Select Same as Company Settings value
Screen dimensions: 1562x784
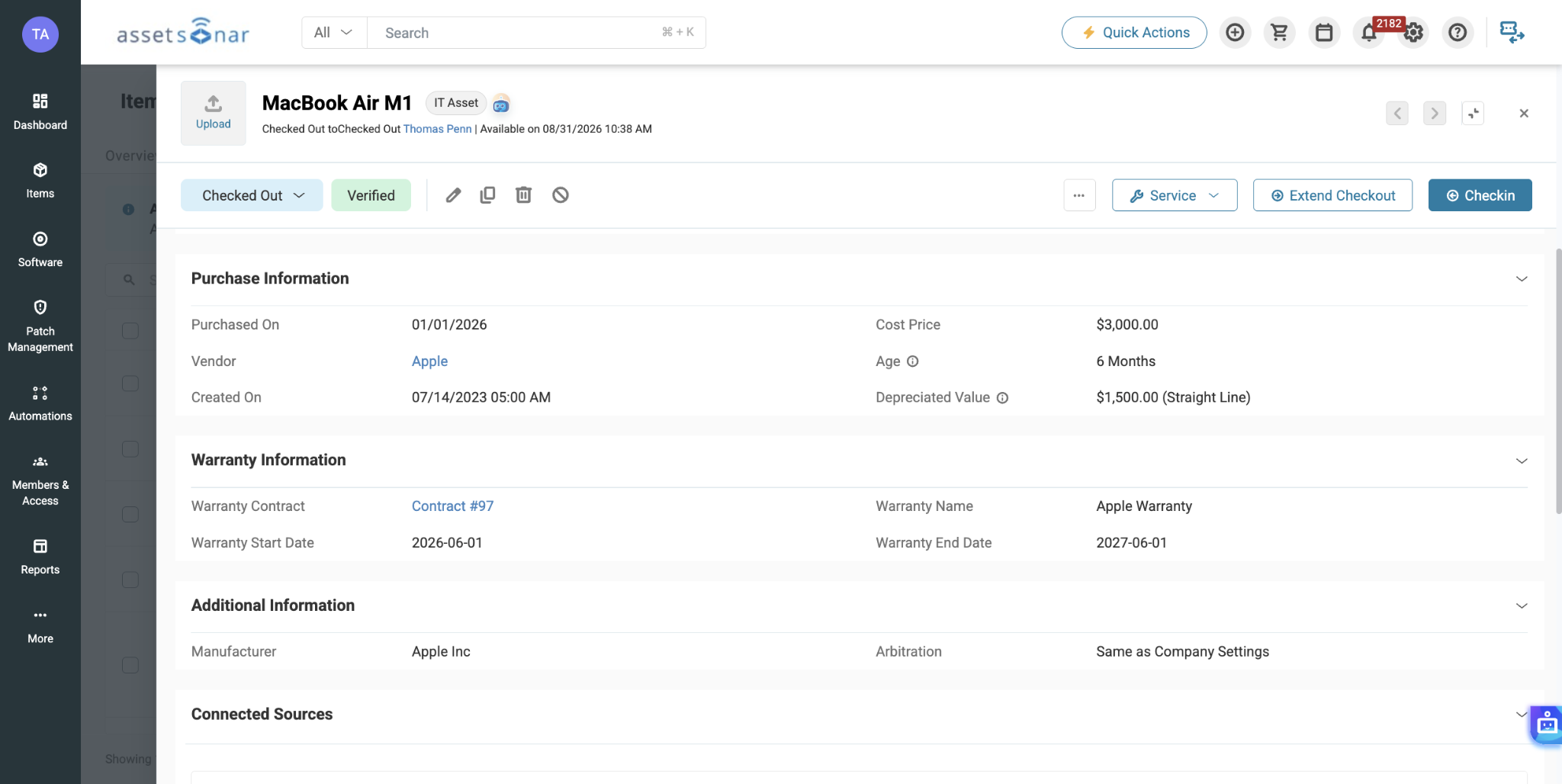(1182, 652)
